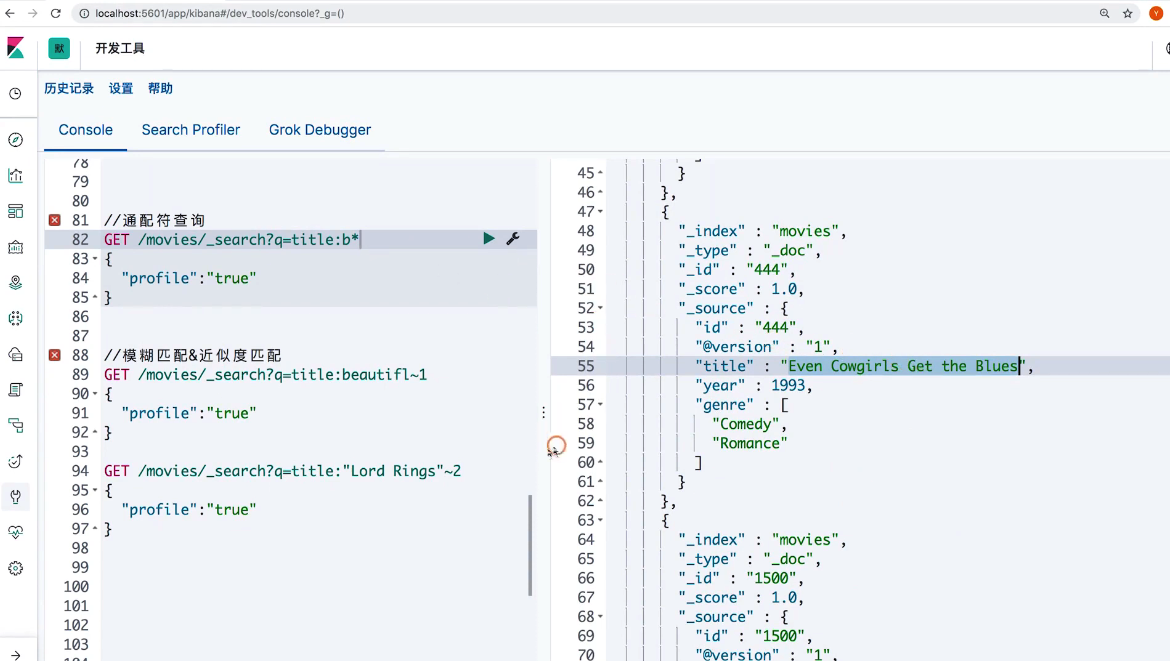Expand the sidebar with bottom arrow
Image resolution: width=1170 pixels, height=661 pixels.
15,655
